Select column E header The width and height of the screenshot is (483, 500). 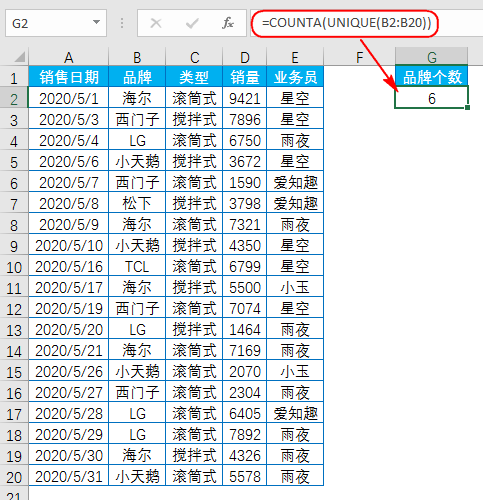pos(295,57)
